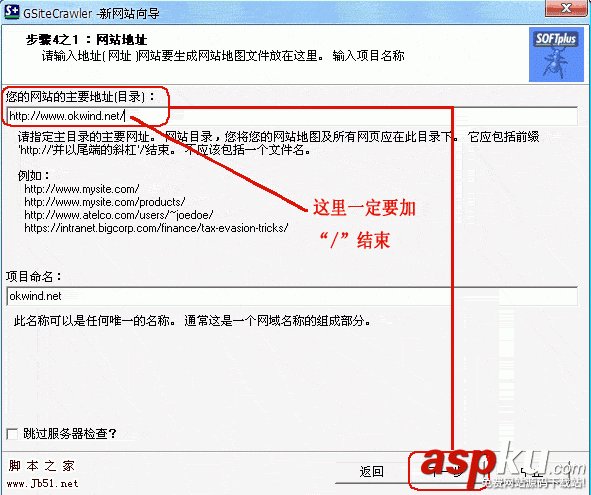Click the 返回 back button

click(x=371, y=471)
